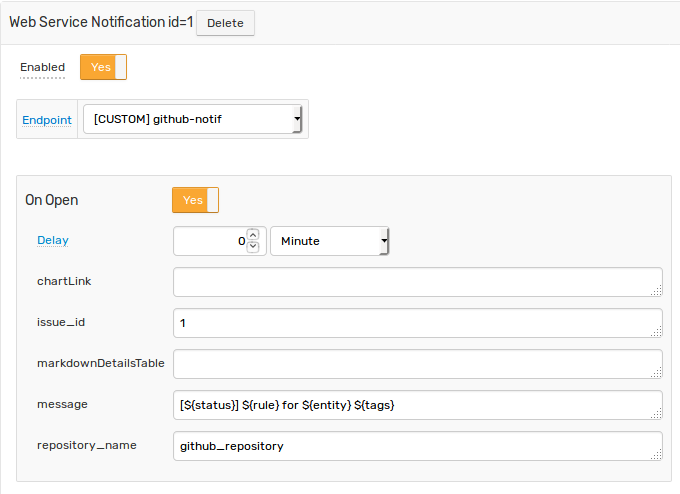The height and width of the screenshot is (494, 680).
Task: Toggle the On Open switch
Action: [x=195, y=200]
